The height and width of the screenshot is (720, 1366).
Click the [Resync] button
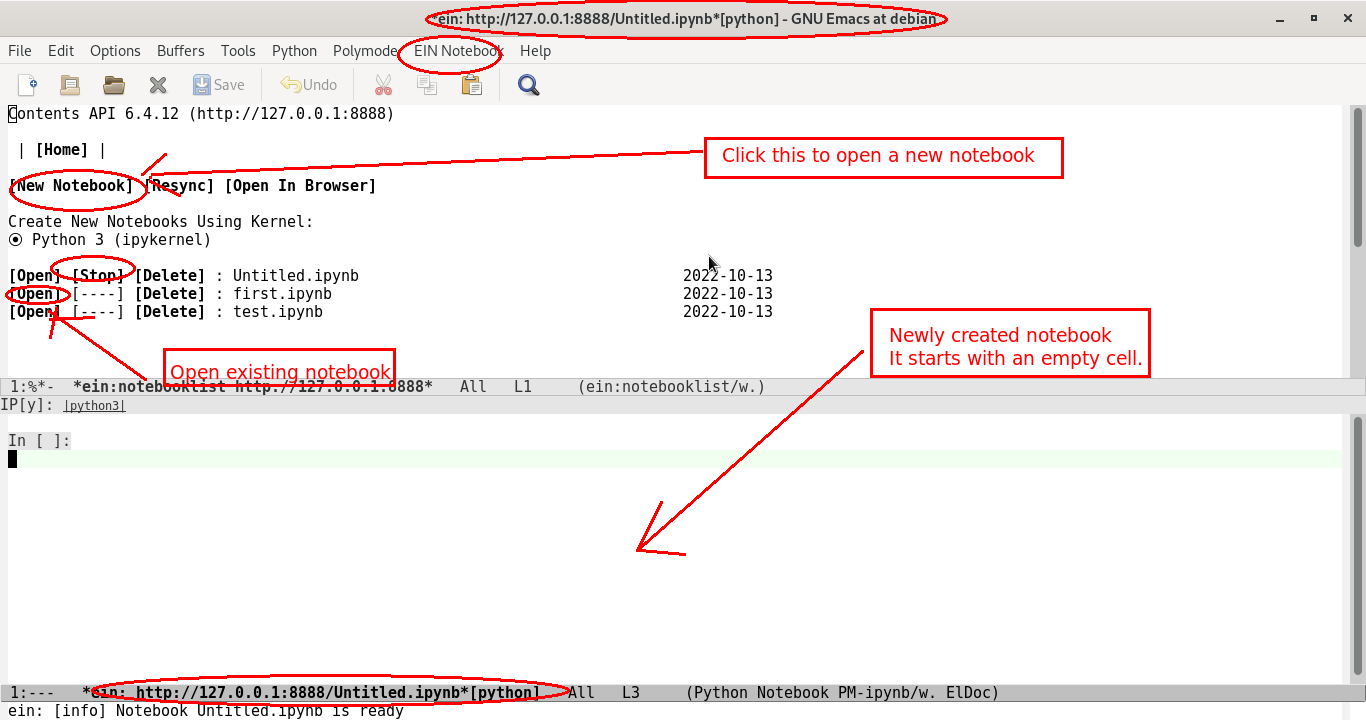point(179,186)
